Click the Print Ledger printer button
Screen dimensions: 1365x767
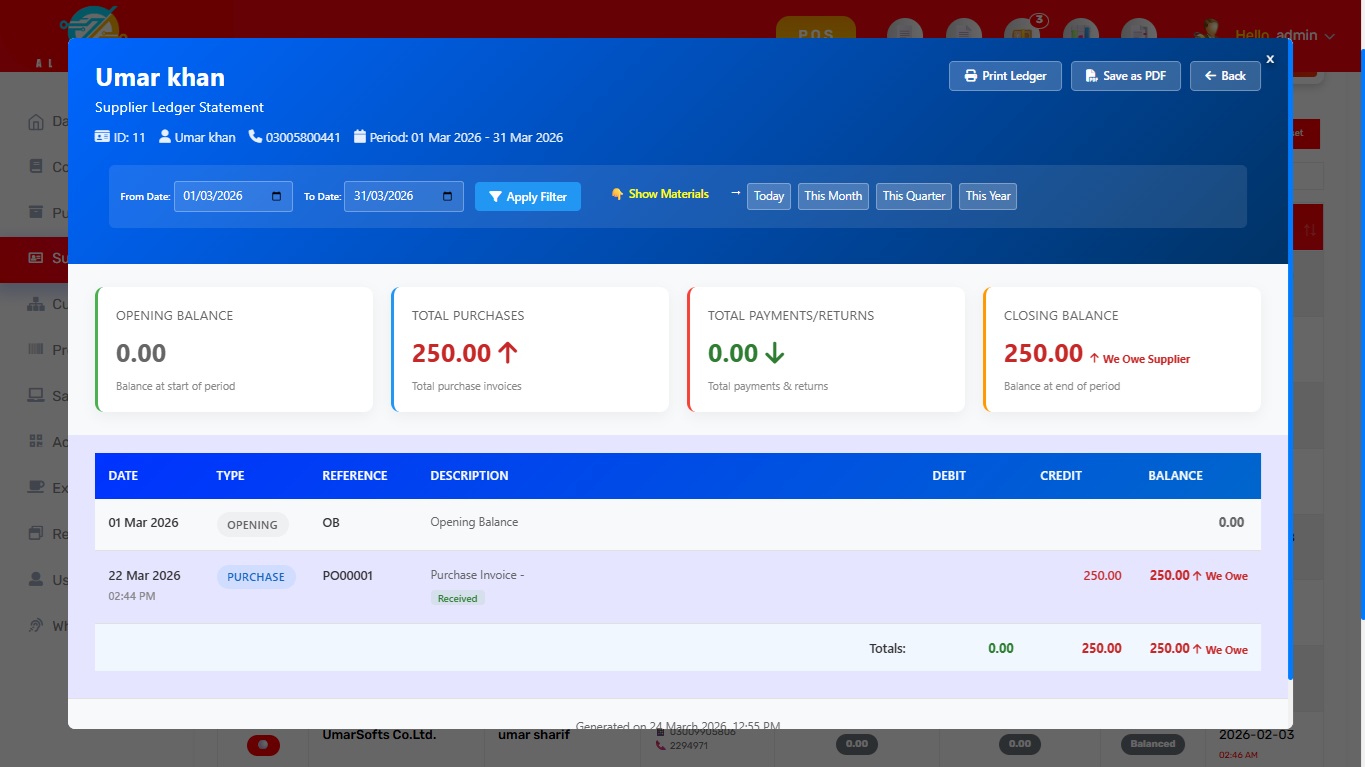click(1004, 76)
